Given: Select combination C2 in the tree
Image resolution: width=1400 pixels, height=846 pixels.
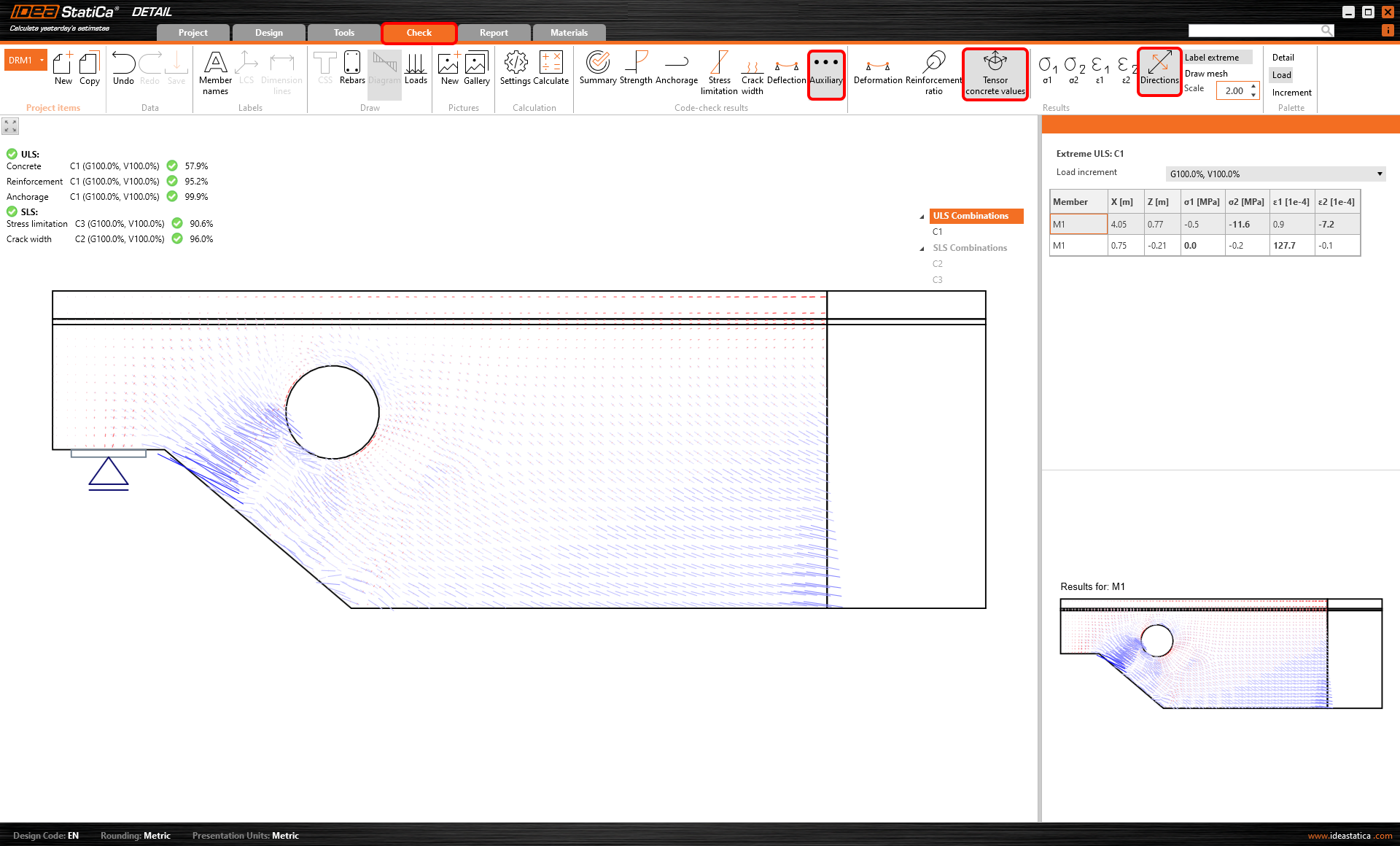Looking at the screenshot, I should click(938, 264).
